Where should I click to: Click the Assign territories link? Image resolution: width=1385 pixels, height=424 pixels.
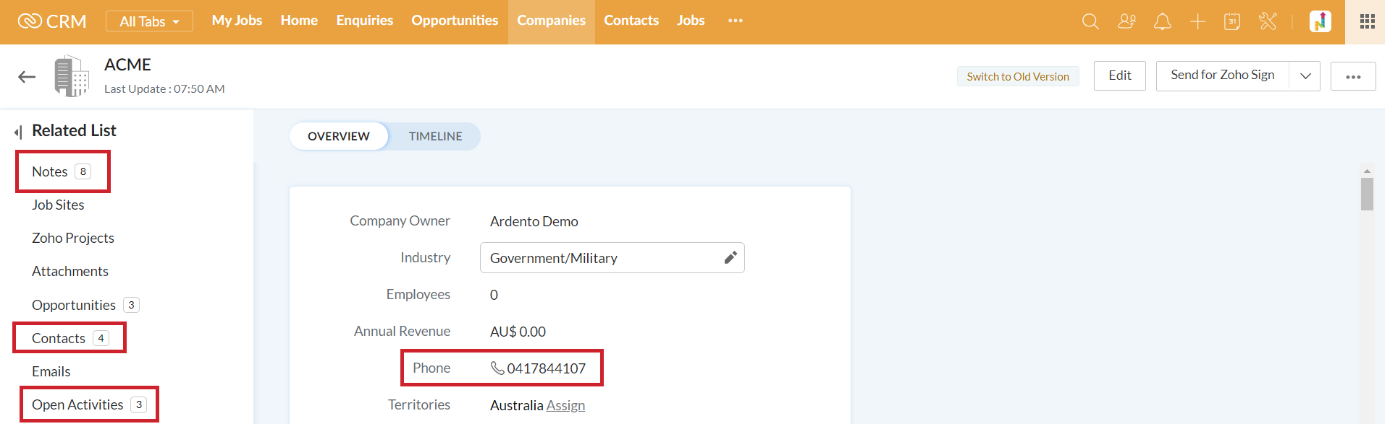pos(566,405)
